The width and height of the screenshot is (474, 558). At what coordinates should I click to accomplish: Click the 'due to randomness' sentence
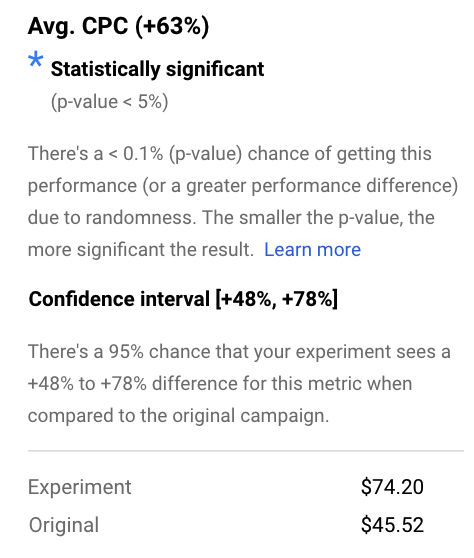(x=112, y=217)
